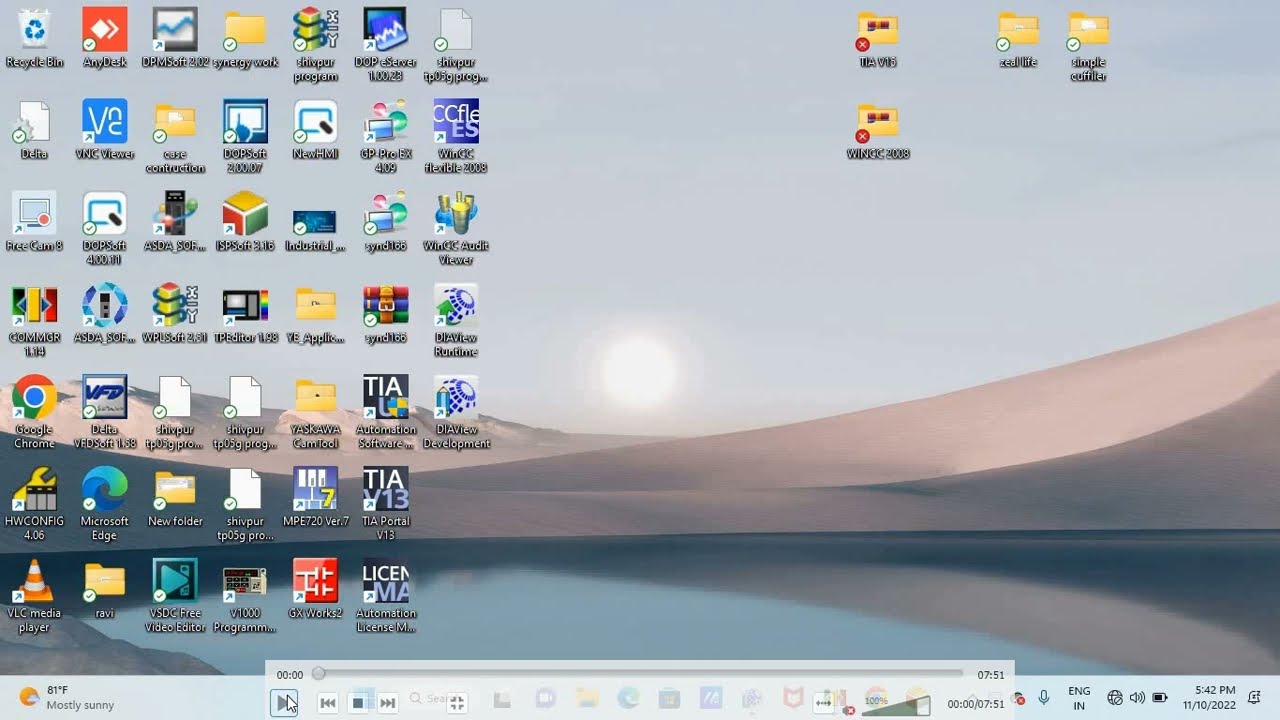Select the Microsoft Edge desktop icon

click(x=105, y=505)
